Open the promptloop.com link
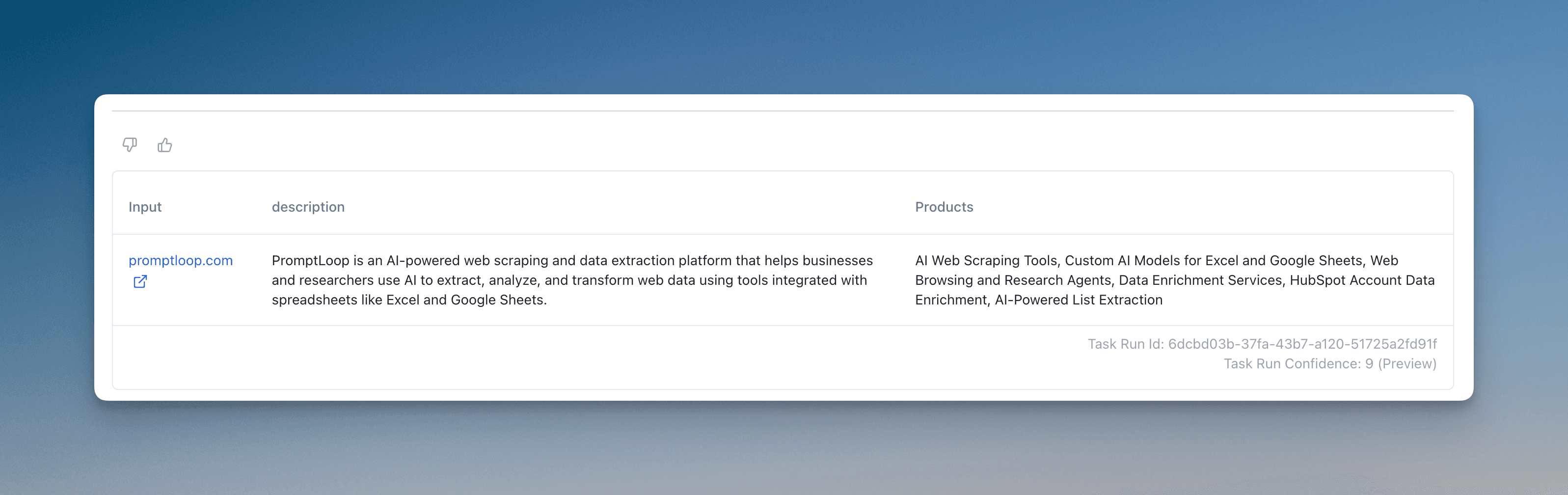Image resolution: width=1568 pixels, height=495 pixels. point(180,261)
